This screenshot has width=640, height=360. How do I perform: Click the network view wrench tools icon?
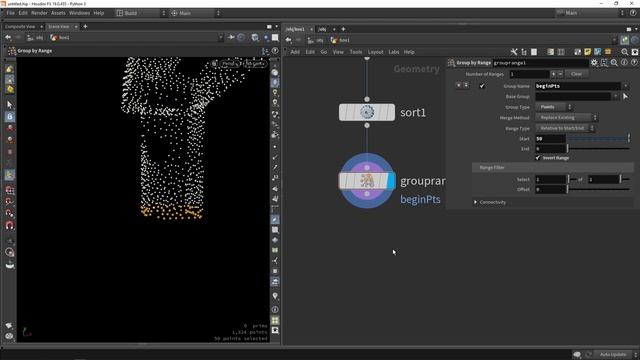(514, 52)
